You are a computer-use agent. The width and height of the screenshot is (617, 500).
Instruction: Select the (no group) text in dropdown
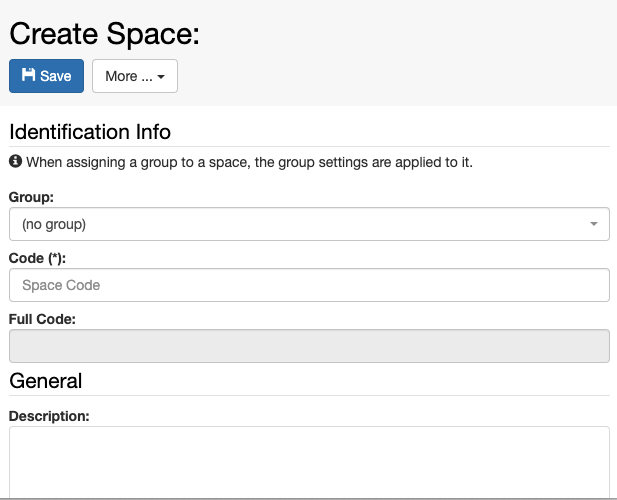click(x=54, y=225)
